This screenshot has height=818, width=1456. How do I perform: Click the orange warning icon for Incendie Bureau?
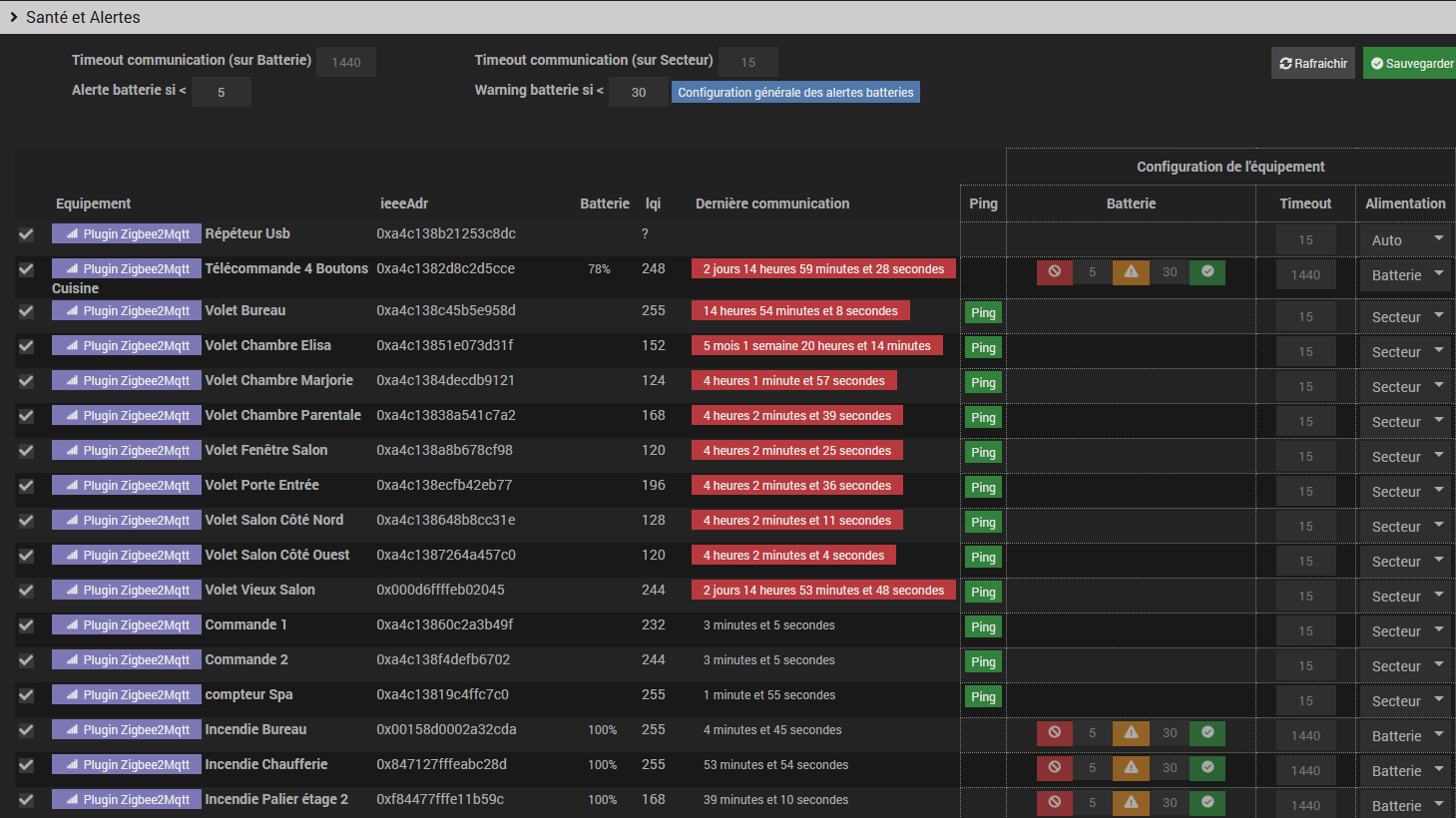coord(1131,733)
